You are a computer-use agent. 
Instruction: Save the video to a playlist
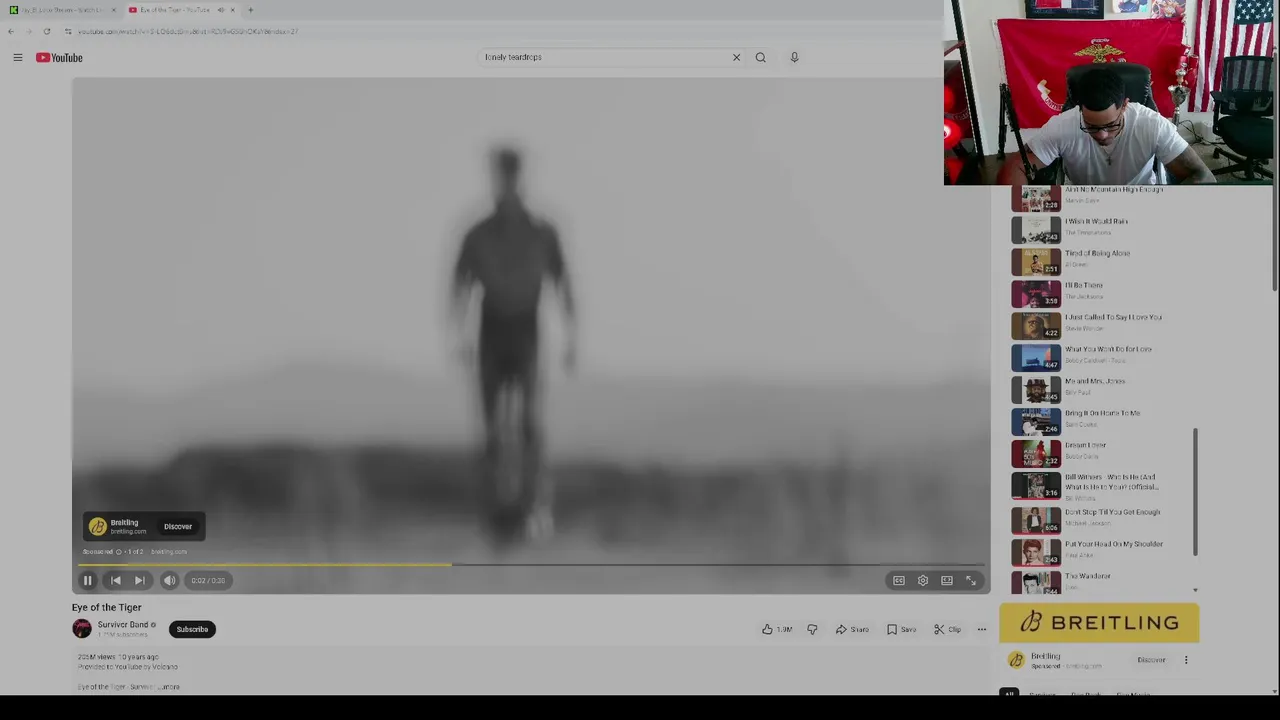point(901,629)
